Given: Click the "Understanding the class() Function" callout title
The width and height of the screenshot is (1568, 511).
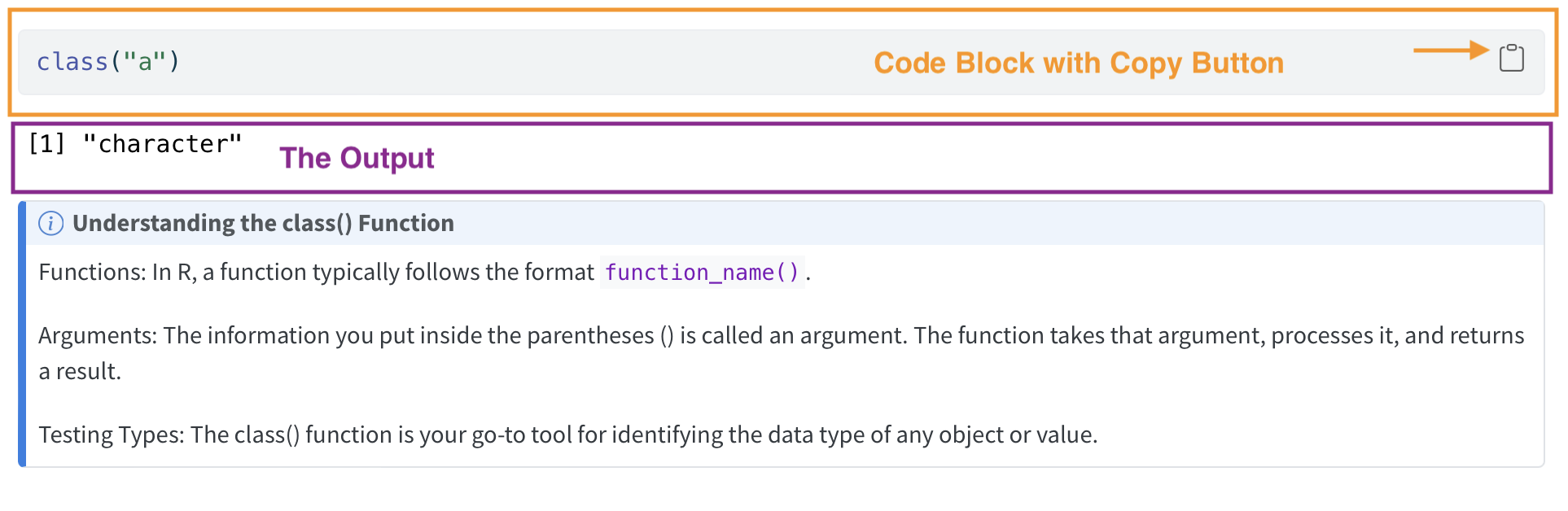Looking at the screenshot, I should click(263, 223).
